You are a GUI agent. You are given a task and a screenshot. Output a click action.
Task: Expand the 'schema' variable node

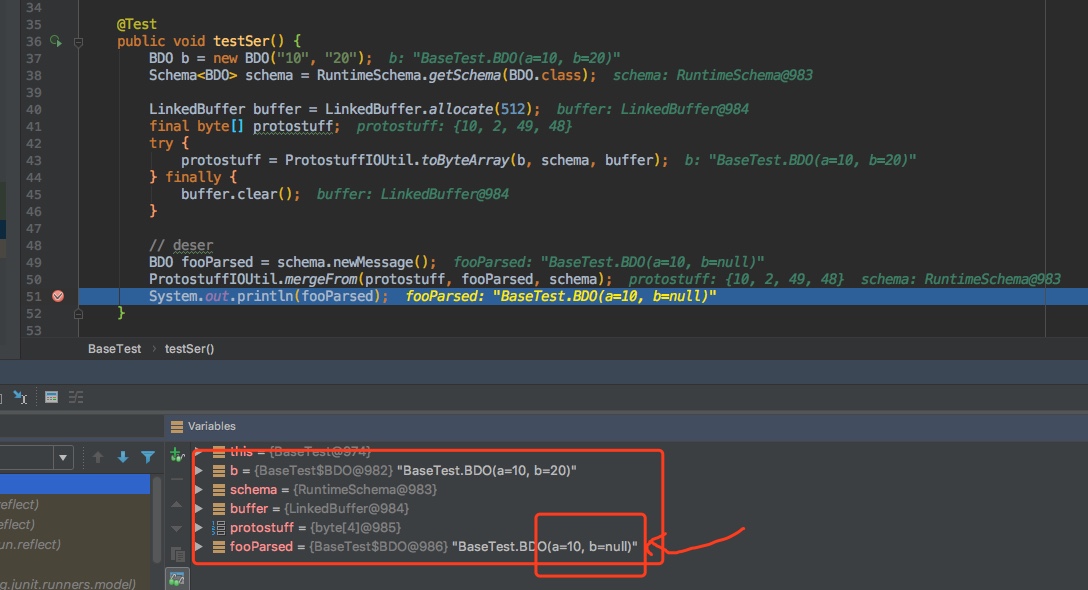199,490
